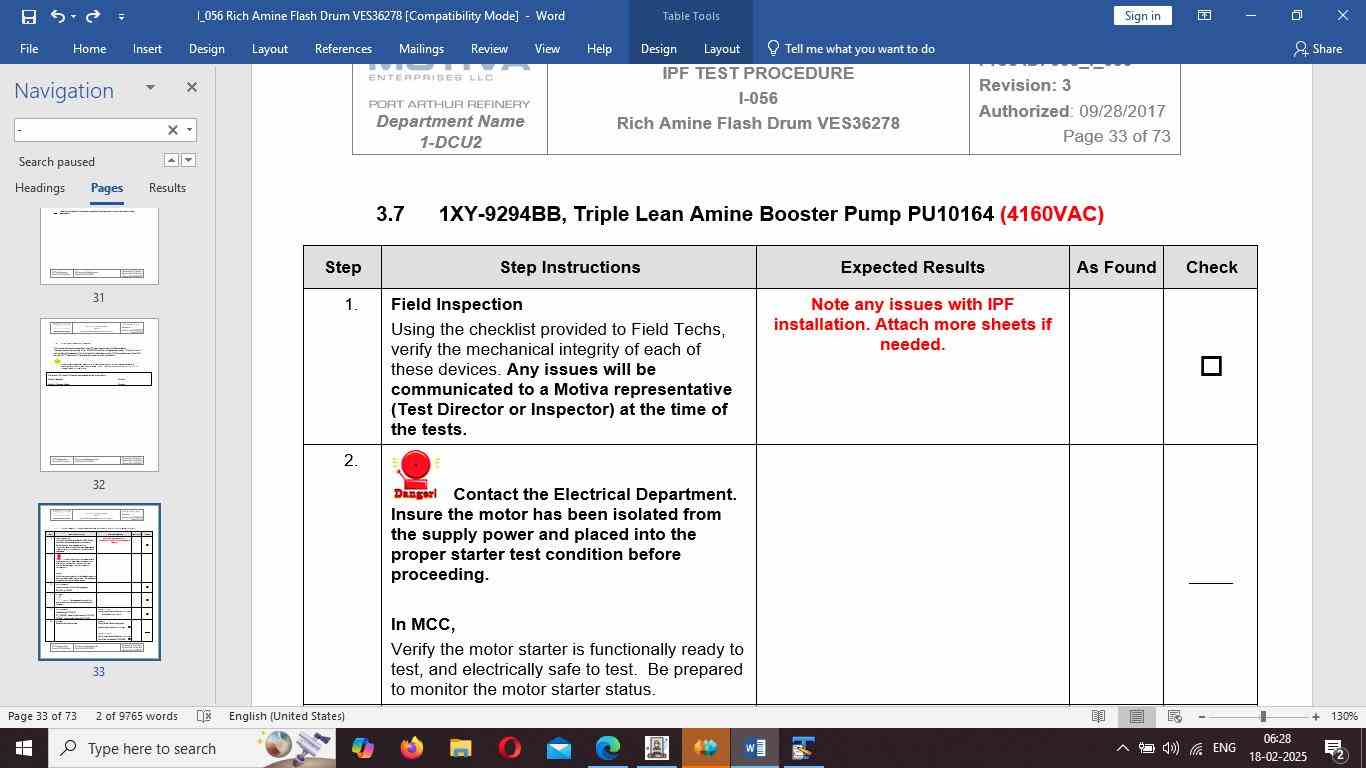Switch to the Pages navigation tab
This screenshot has height=768, width=1366.
(x=107, y=188)
